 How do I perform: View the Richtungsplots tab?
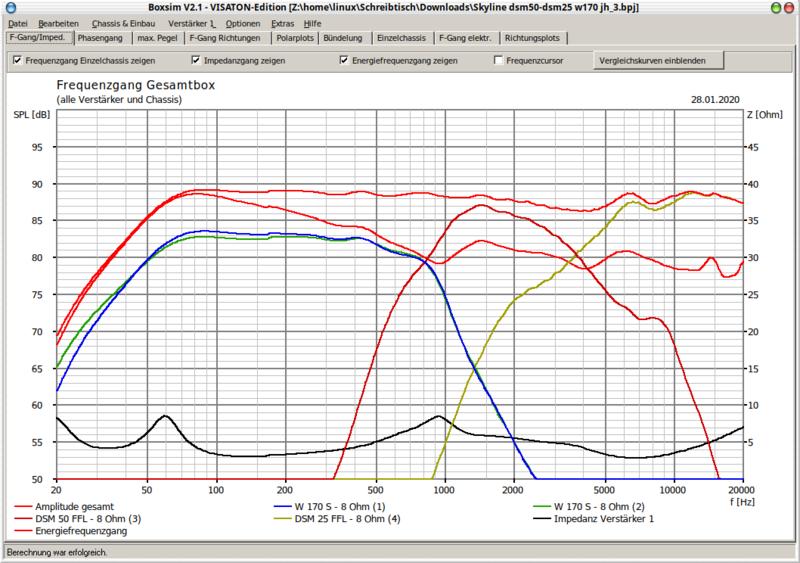(534, 38)
